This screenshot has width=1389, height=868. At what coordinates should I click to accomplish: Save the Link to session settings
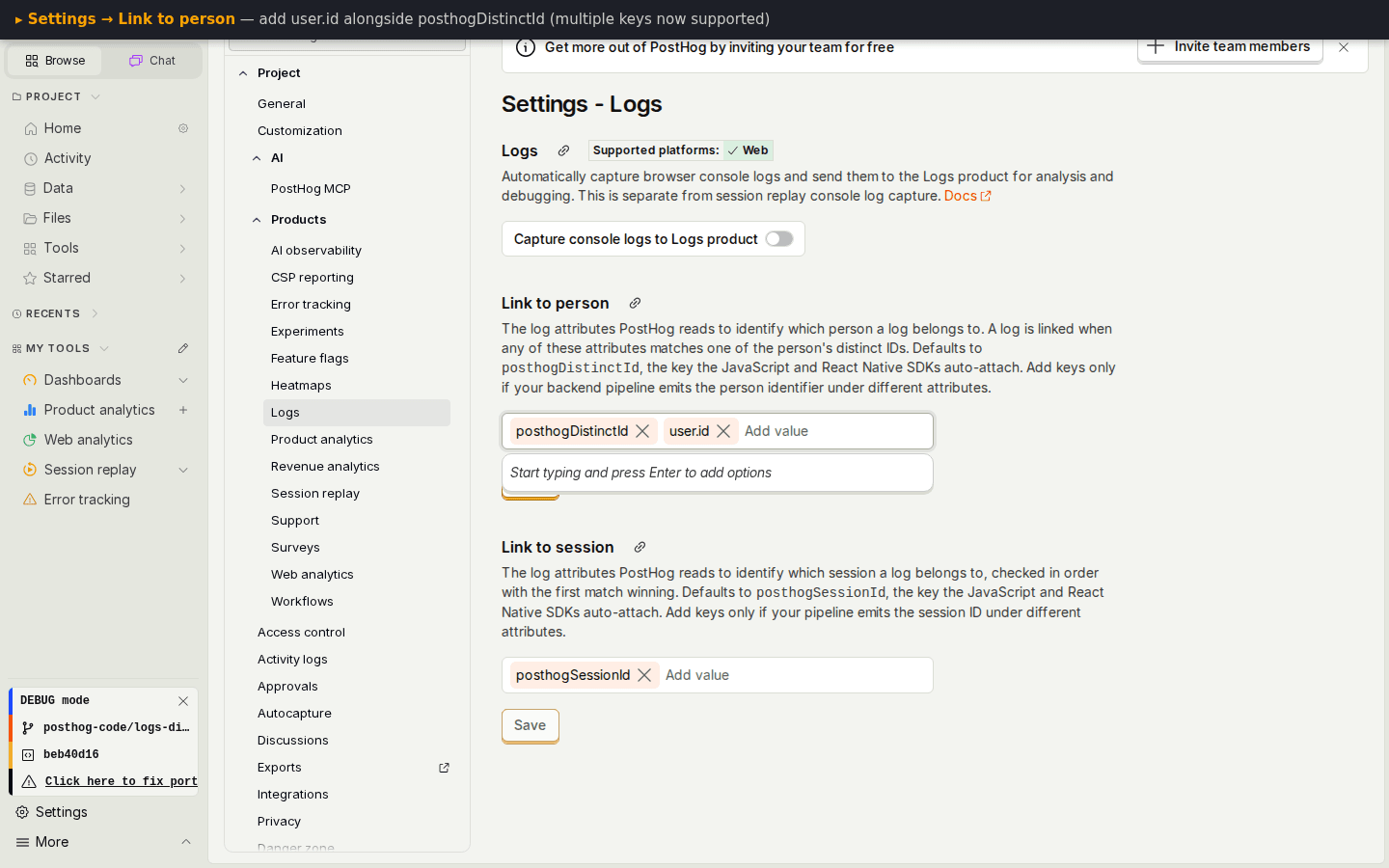point(531,725)
